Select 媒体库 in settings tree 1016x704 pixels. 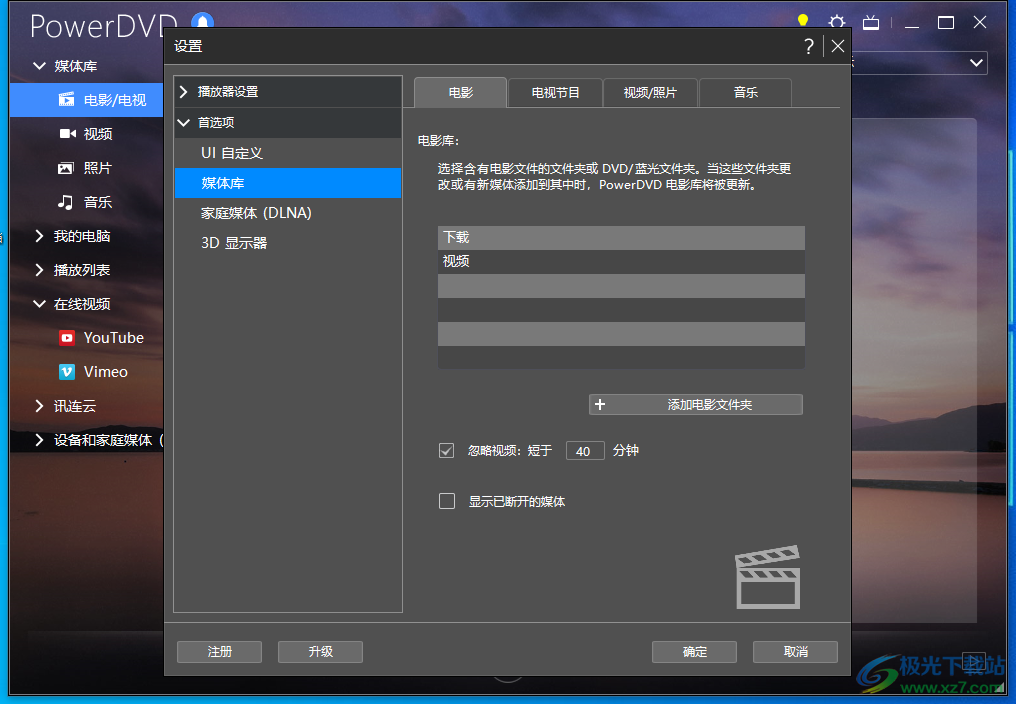288,183
